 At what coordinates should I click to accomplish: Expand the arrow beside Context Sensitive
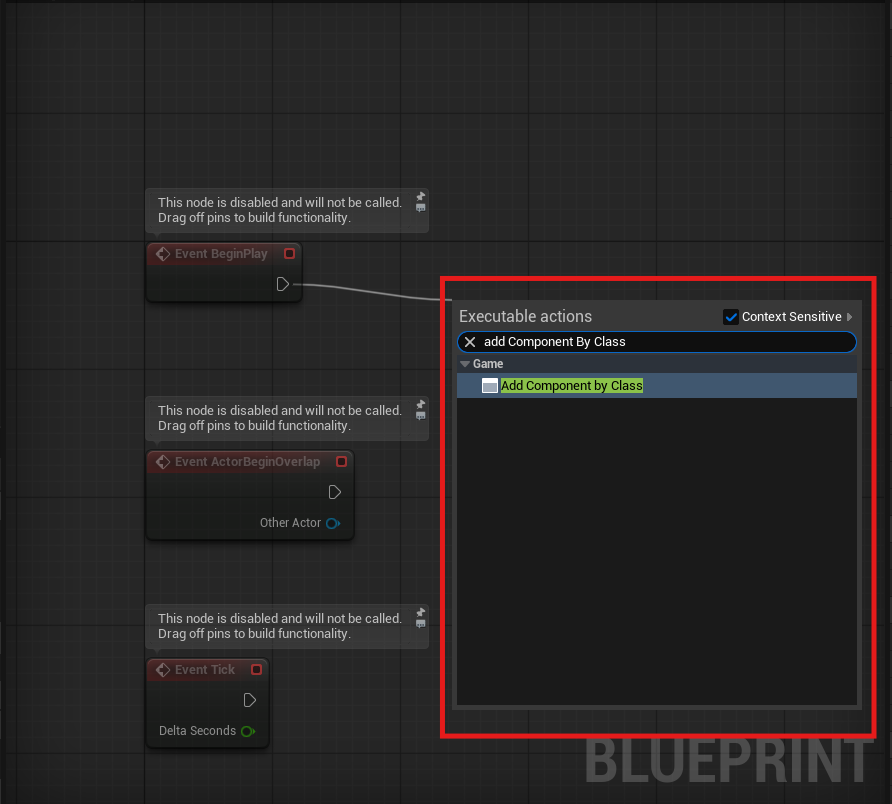click(849, 317)
